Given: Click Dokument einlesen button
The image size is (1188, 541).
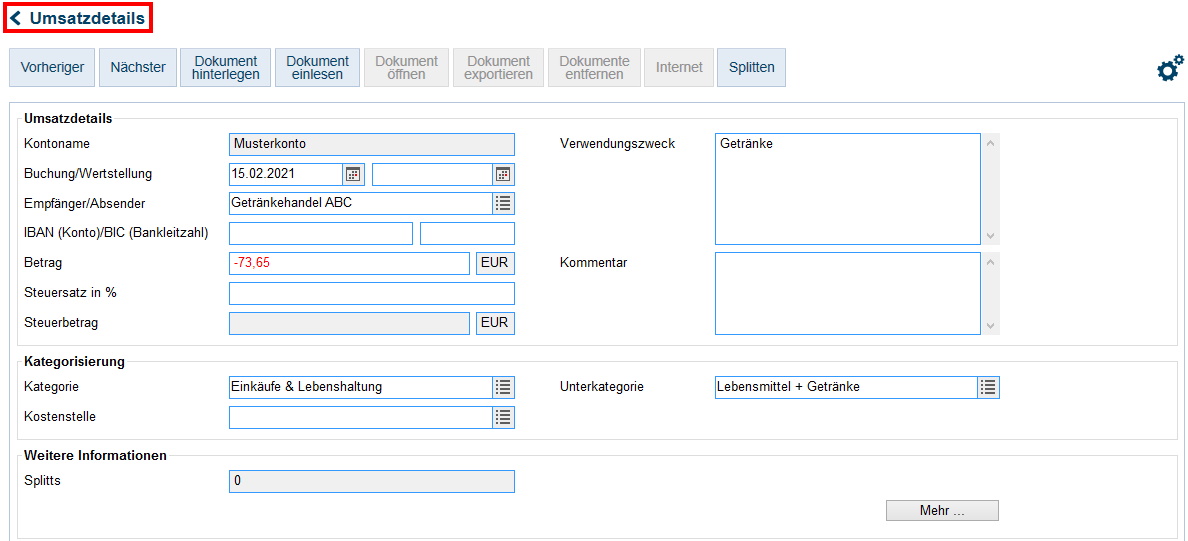Looking at the screenshot, I should click(317, 68).
